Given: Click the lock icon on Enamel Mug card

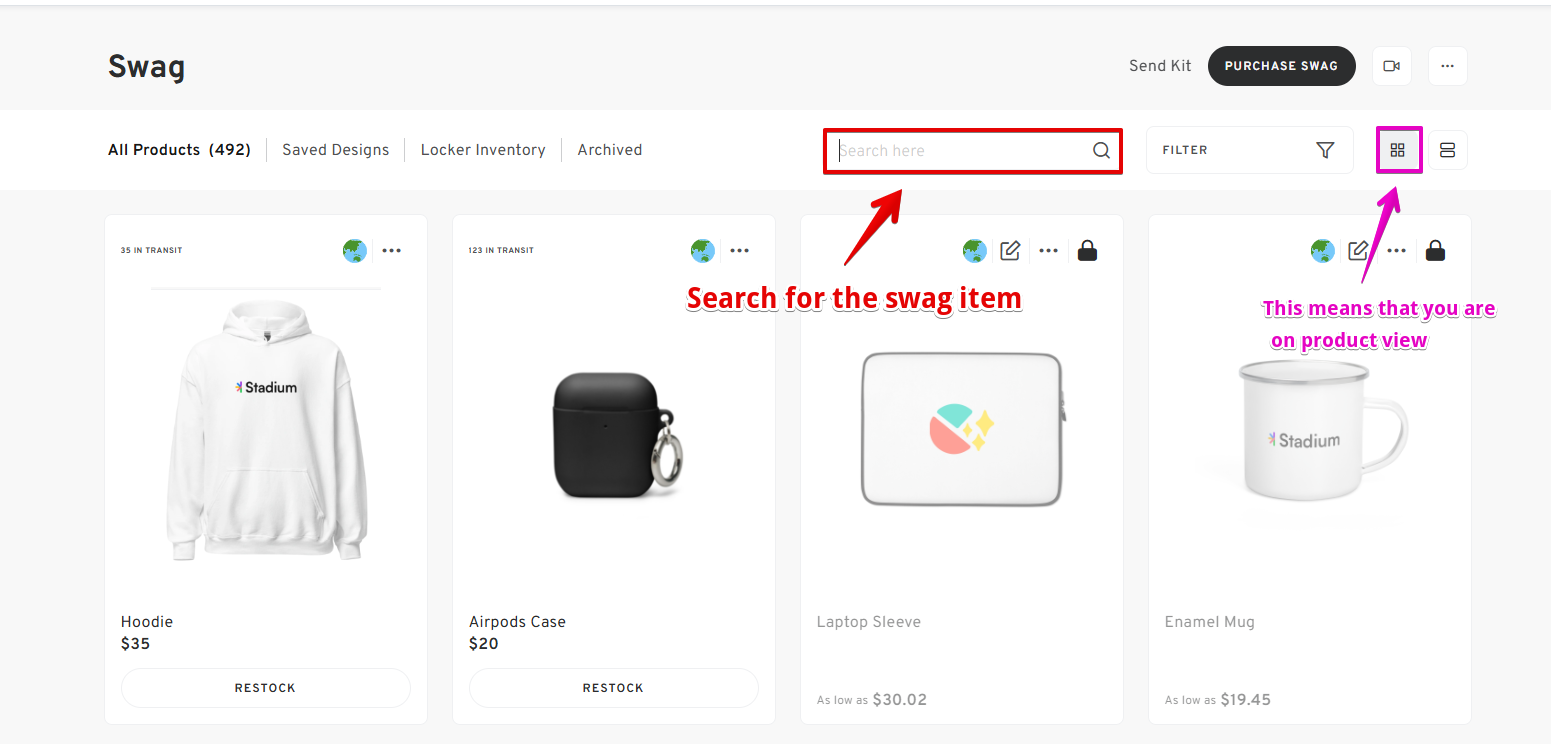Looking at the screenshot, I should 1435,251.
